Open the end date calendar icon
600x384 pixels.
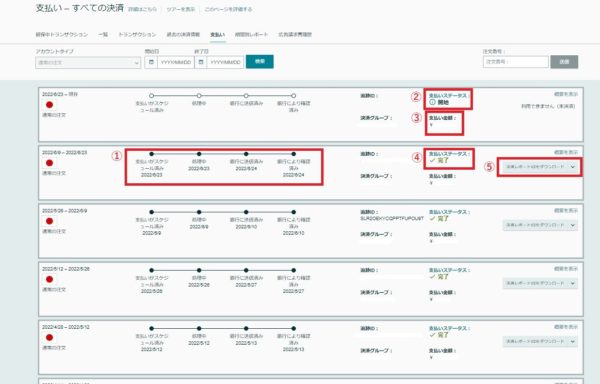(201, 62)
